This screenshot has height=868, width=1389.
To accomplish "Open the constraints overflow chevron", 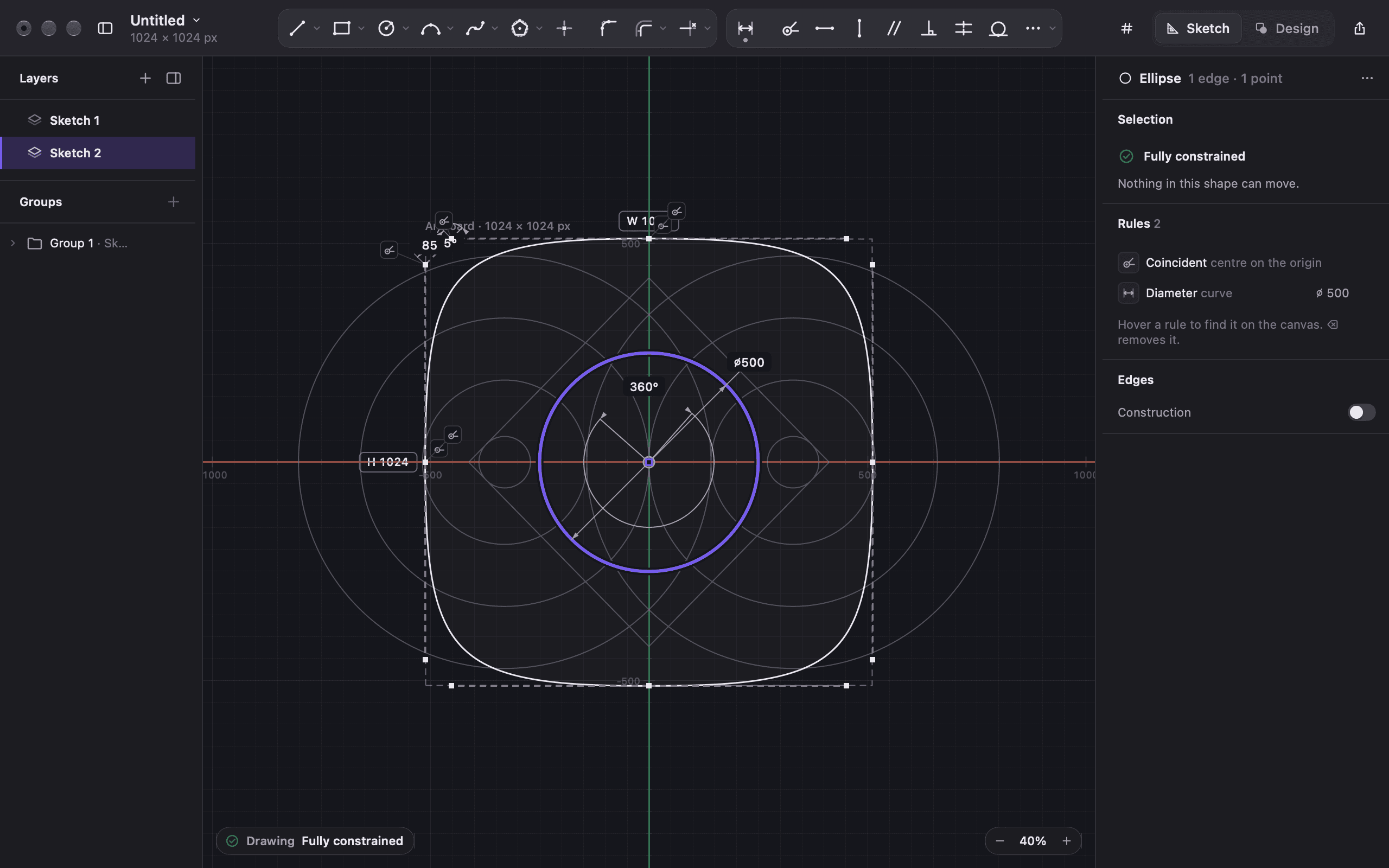I will [1052, 28].
